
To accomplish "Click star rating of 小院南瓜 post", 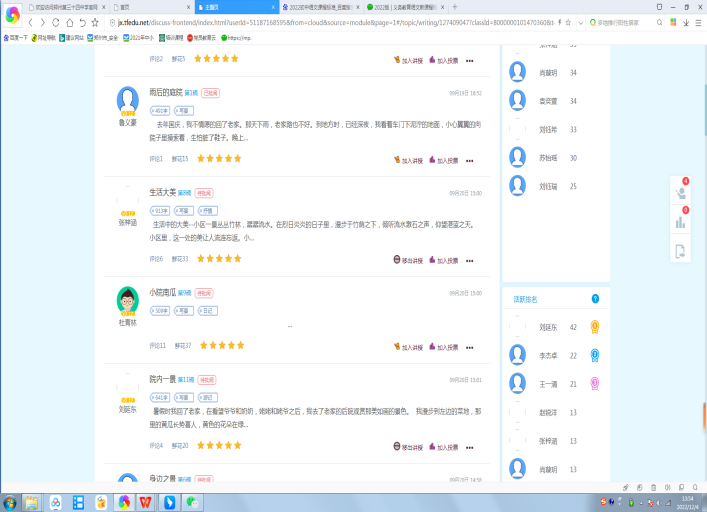I will 222,345.
